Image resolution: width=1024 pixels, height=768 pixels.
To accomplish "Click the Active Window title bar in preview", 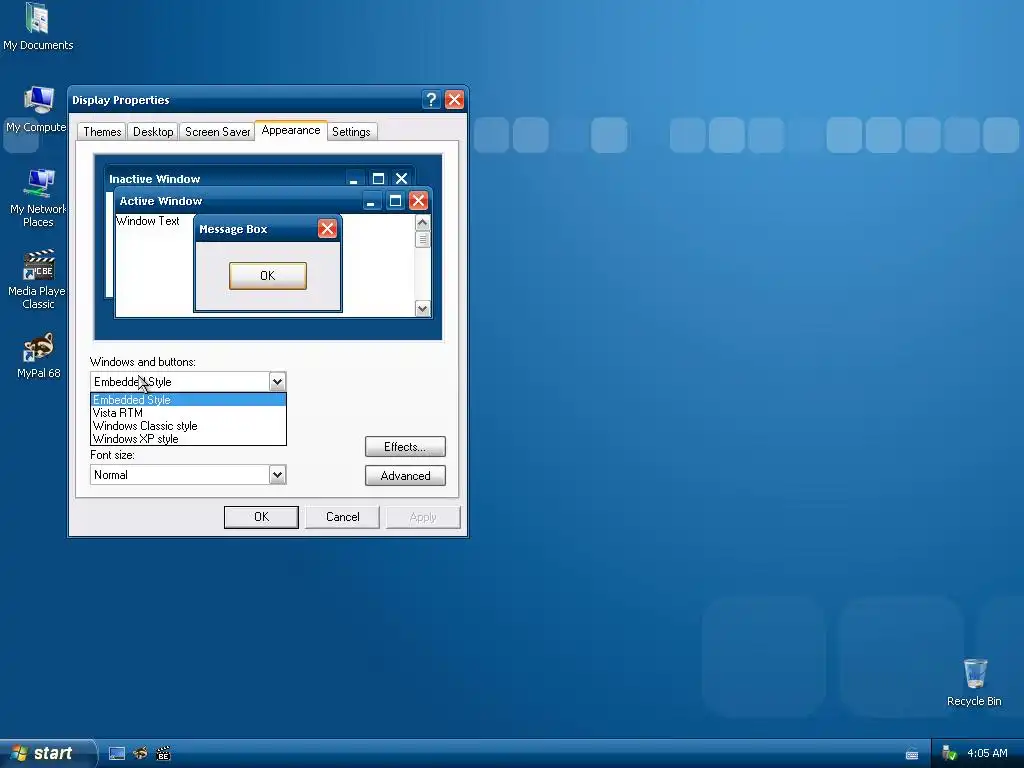I will coord(272,200).
